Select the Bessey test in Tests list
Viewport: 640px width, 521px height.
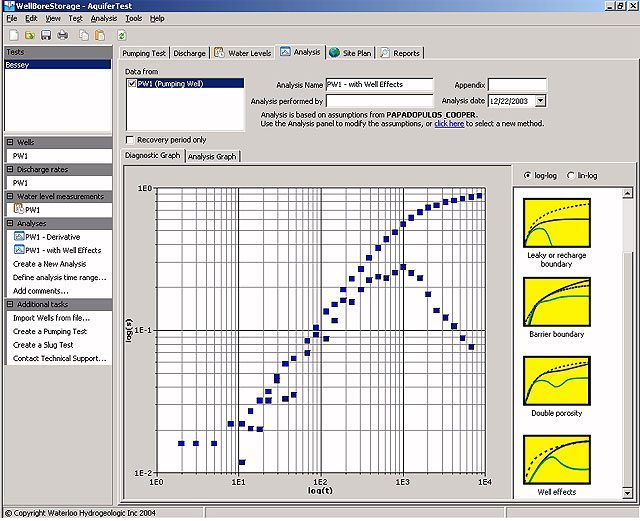[58, 65]
